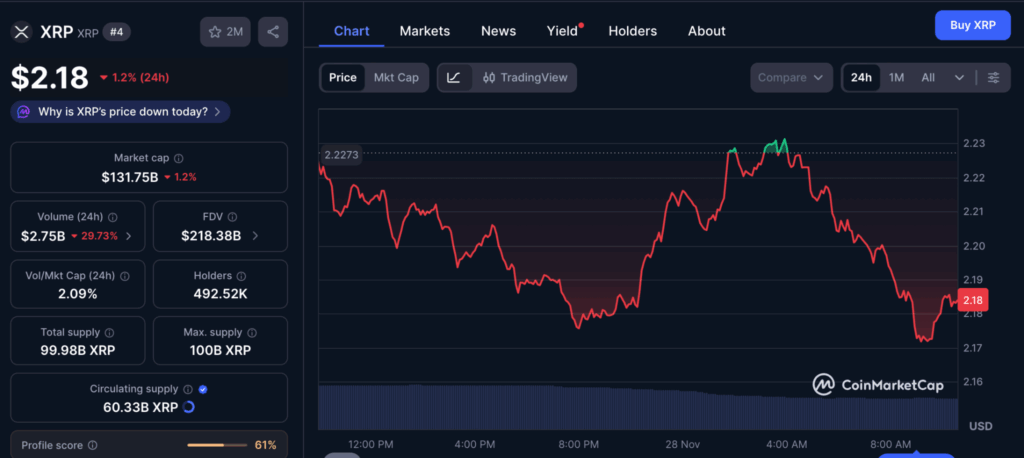Open the Holders tab
The image size is (1024, 458).
[632, 31]
